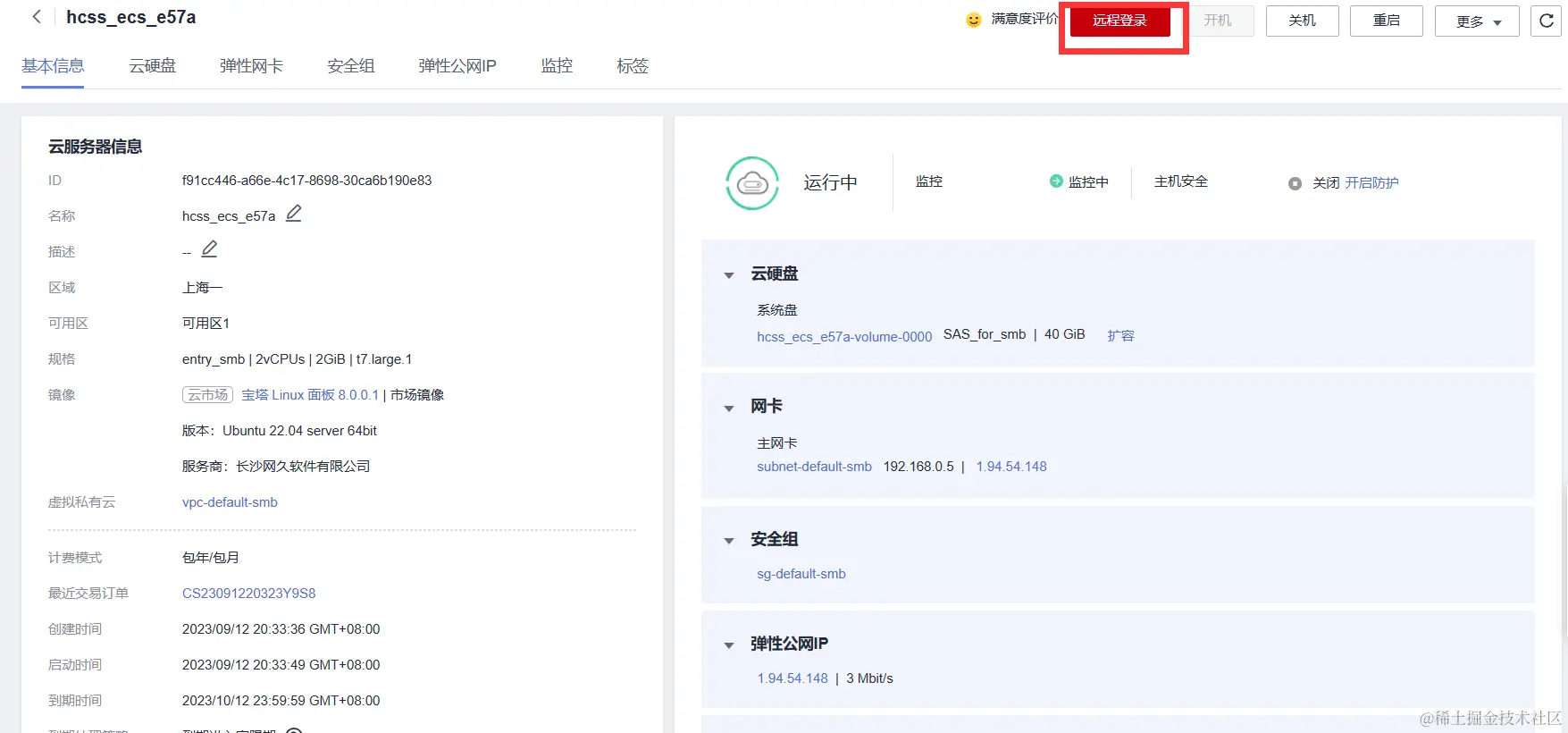The height and width of the screenshot is (733, 1568).
Task: Open the 更多 dropdown menu
Action: [1477, 21]
